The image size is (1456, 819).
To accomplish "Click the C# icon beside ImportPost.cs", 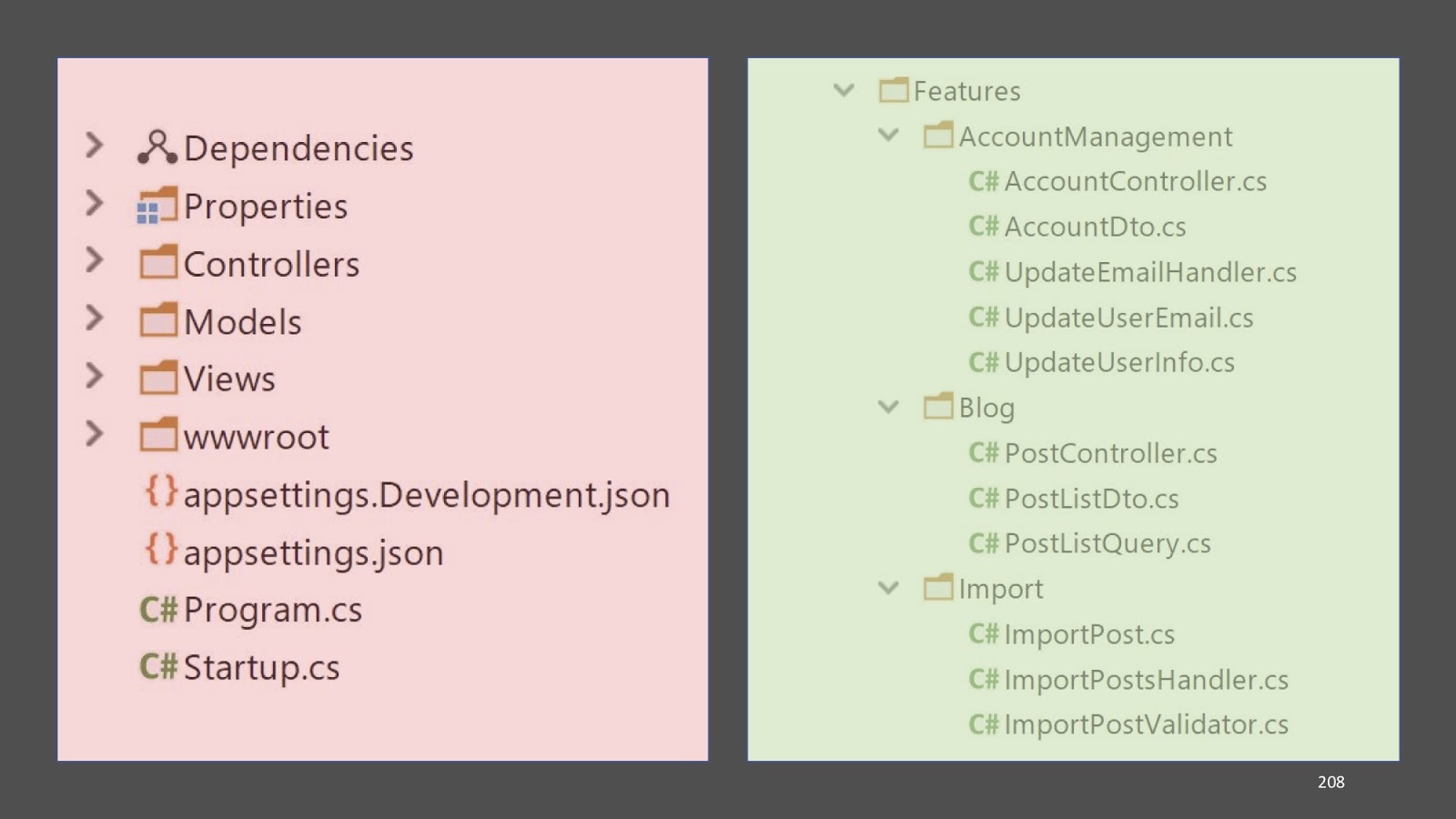I will [984, 633].
